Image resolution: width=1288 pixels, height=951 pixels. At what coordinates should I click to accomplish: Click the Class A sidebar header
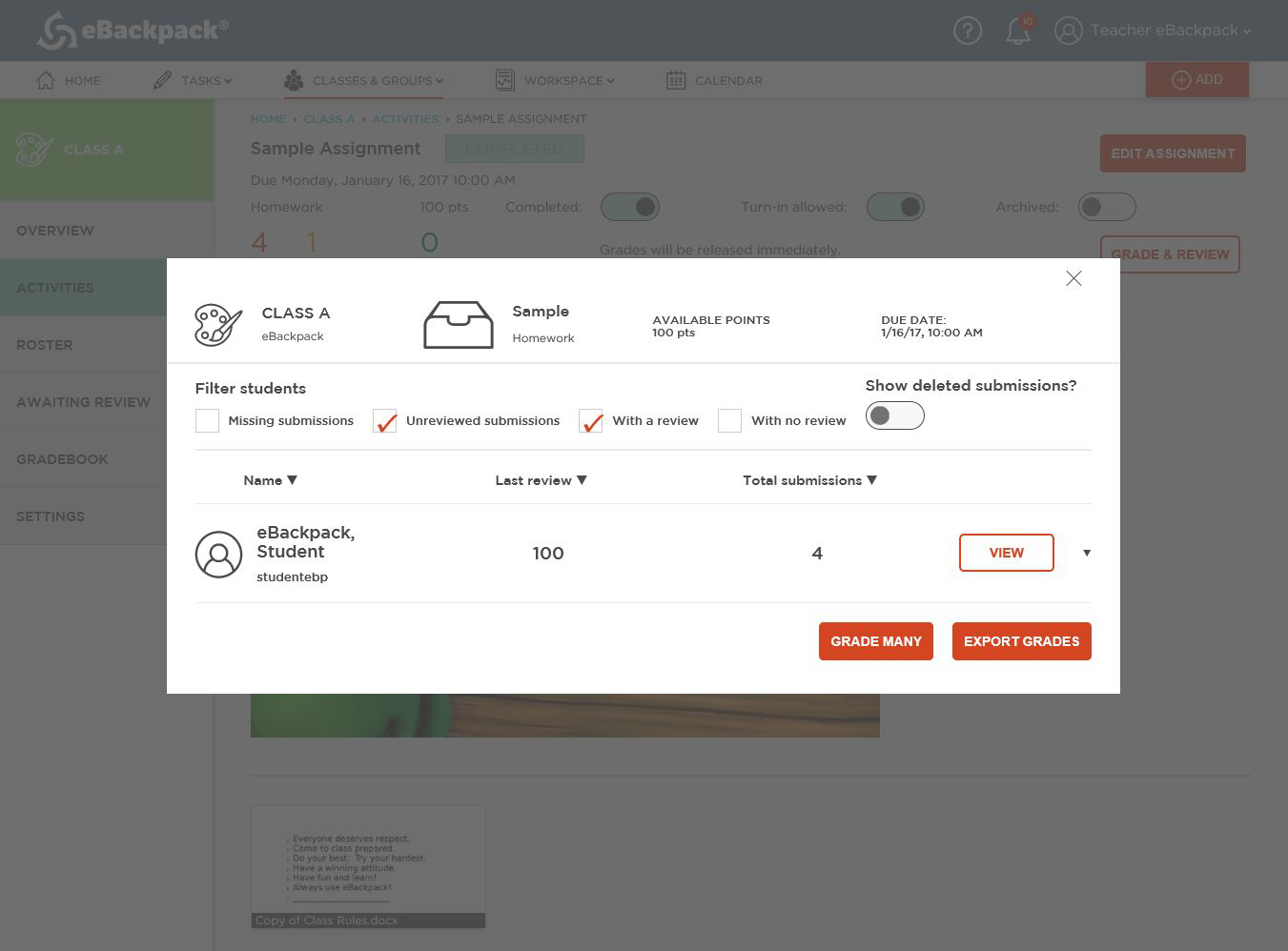coord(107,150)
